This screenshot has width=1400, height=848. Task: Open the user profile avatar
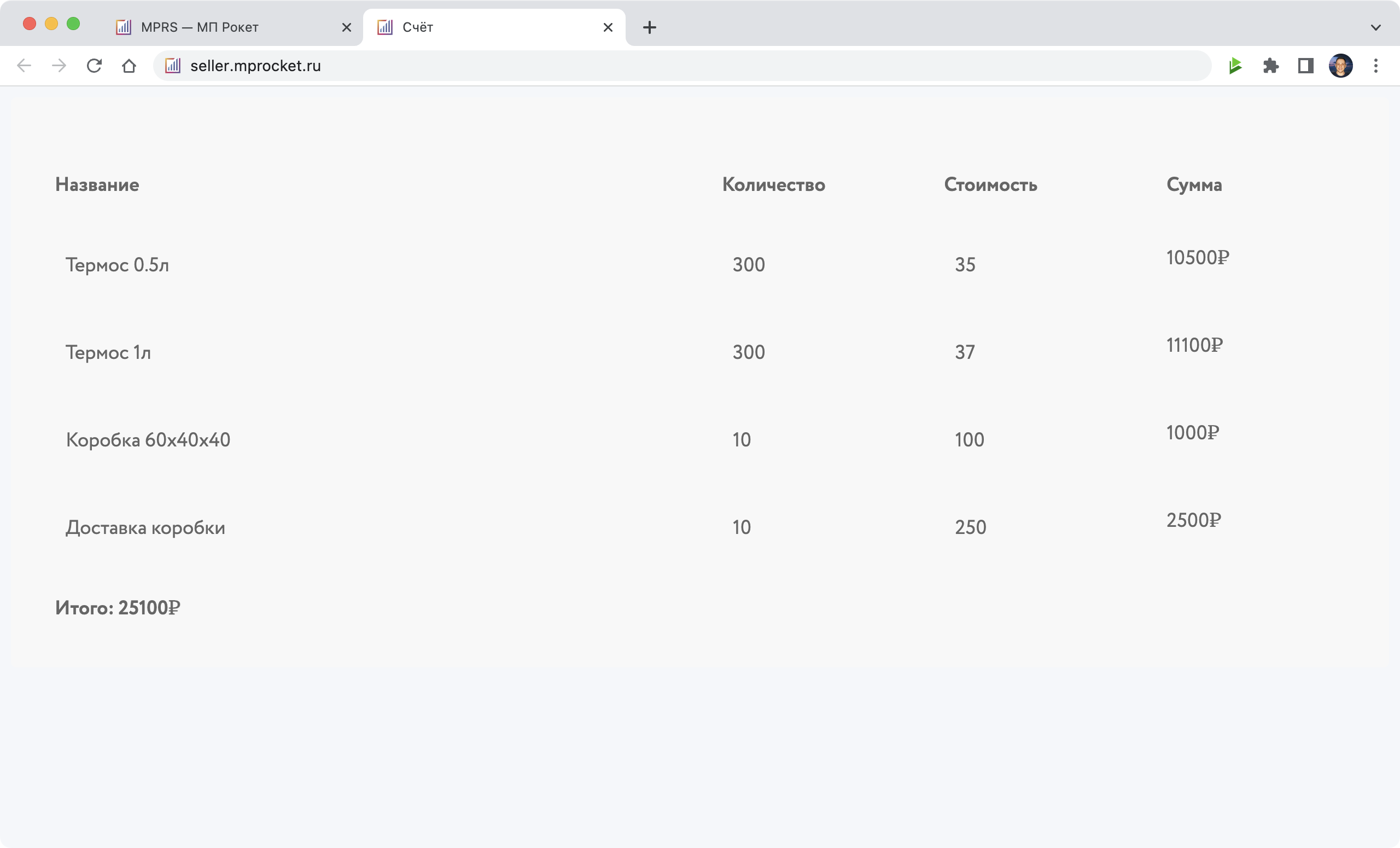pyautogui.click(x=1340, y=66)
